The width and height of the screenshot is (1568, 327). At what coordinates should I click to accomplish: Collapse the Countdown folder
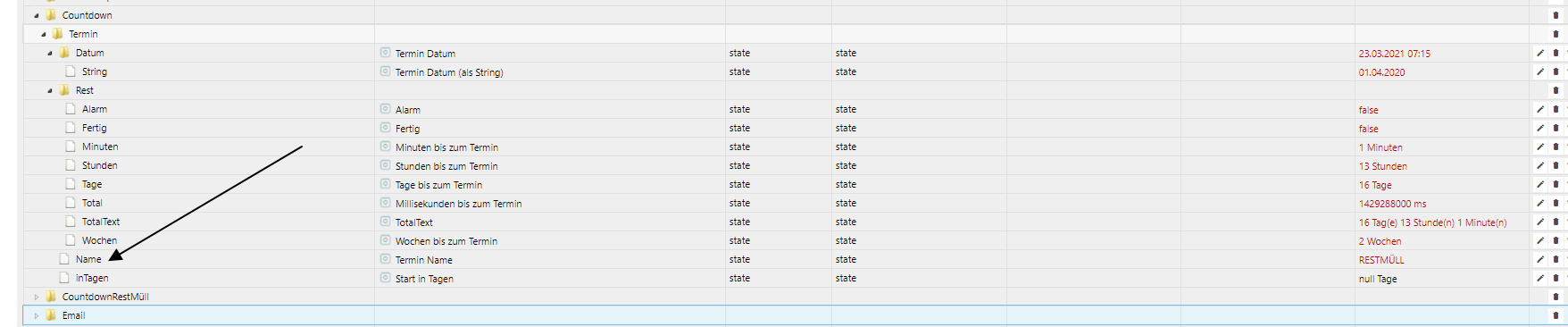click(x=37, y=15)
